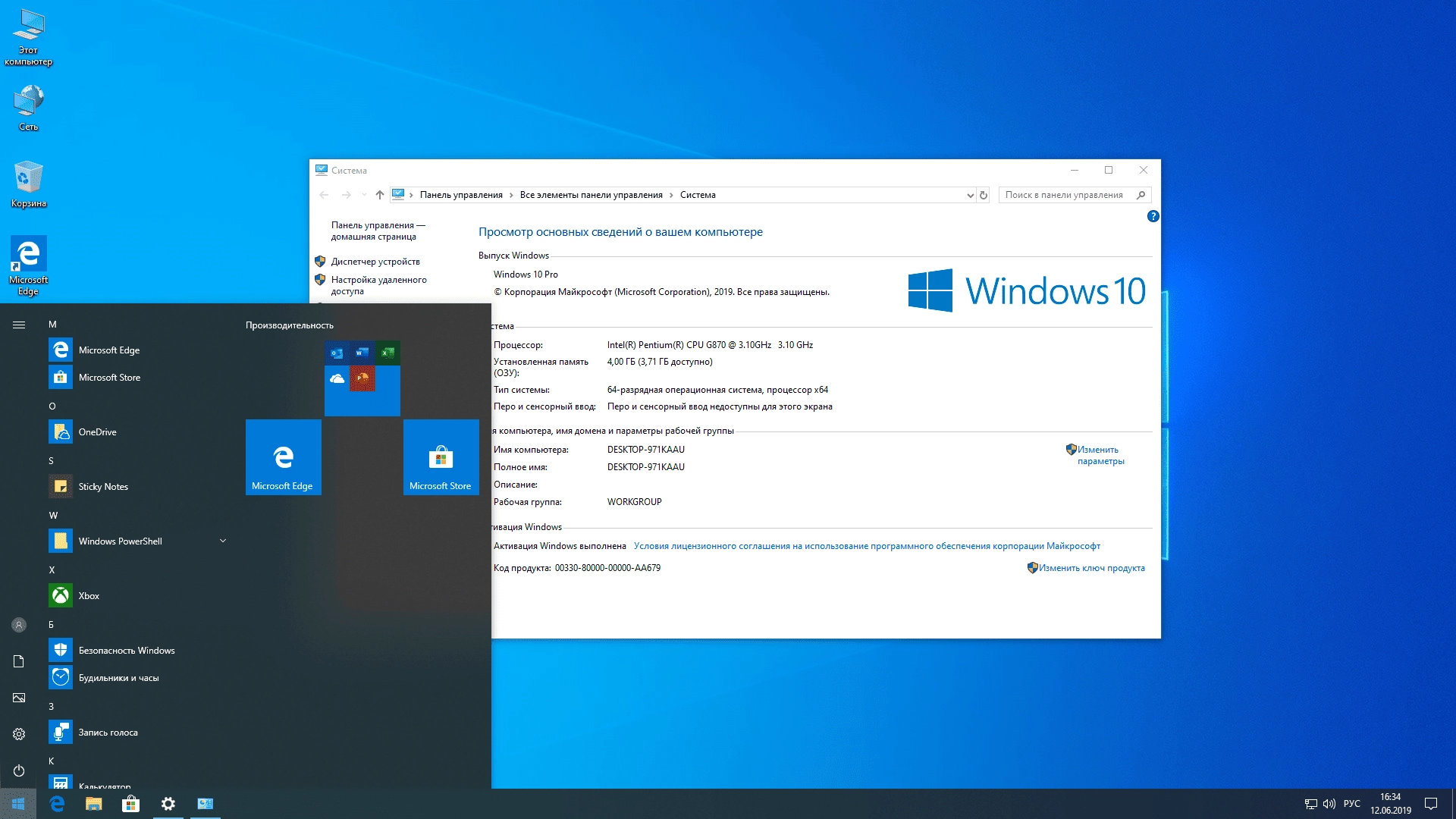Open Microsoft Edge desktop shortcut
The image size is (1456, 819).
(x=29, y=265)
